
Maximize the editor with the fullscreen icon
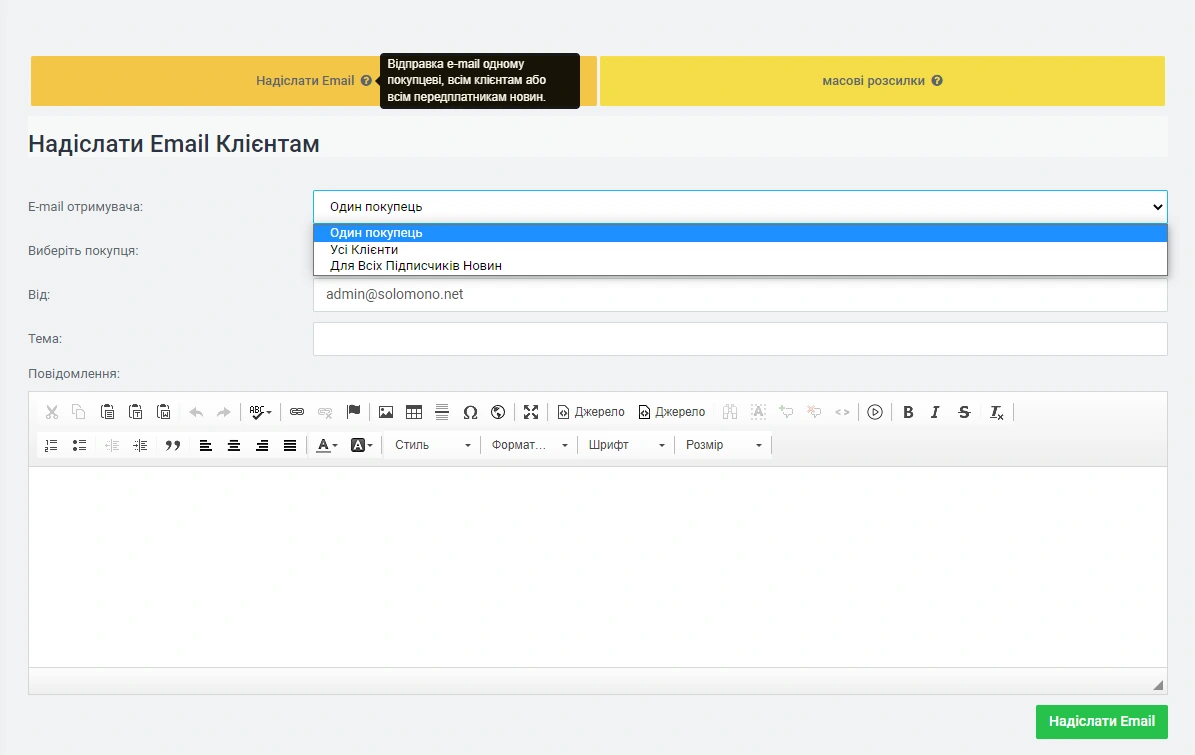[x=531, y=412]
